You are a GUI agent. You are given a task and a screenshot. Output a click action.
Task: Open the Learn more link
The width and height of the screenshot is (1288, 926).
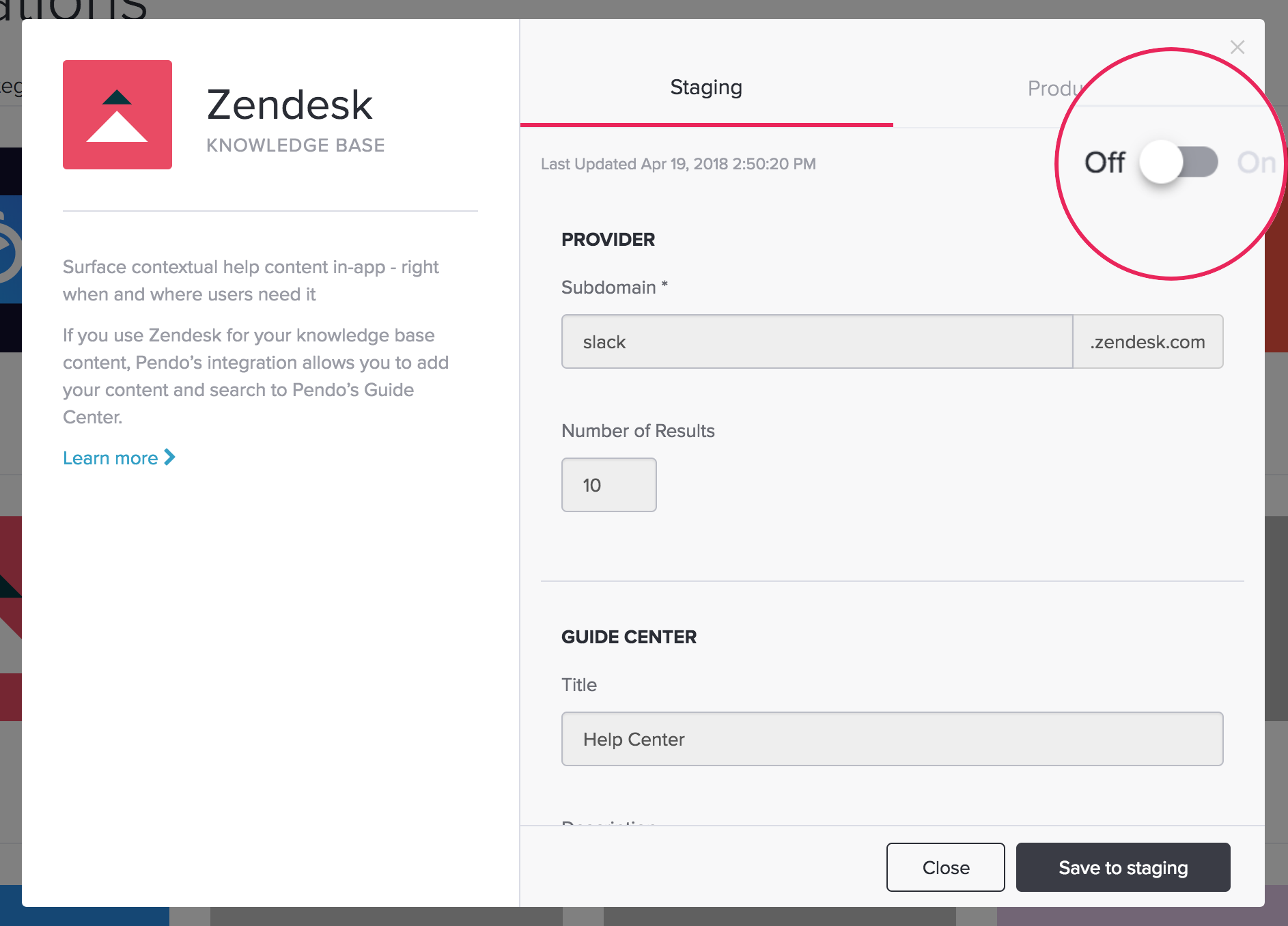[111, 458]
